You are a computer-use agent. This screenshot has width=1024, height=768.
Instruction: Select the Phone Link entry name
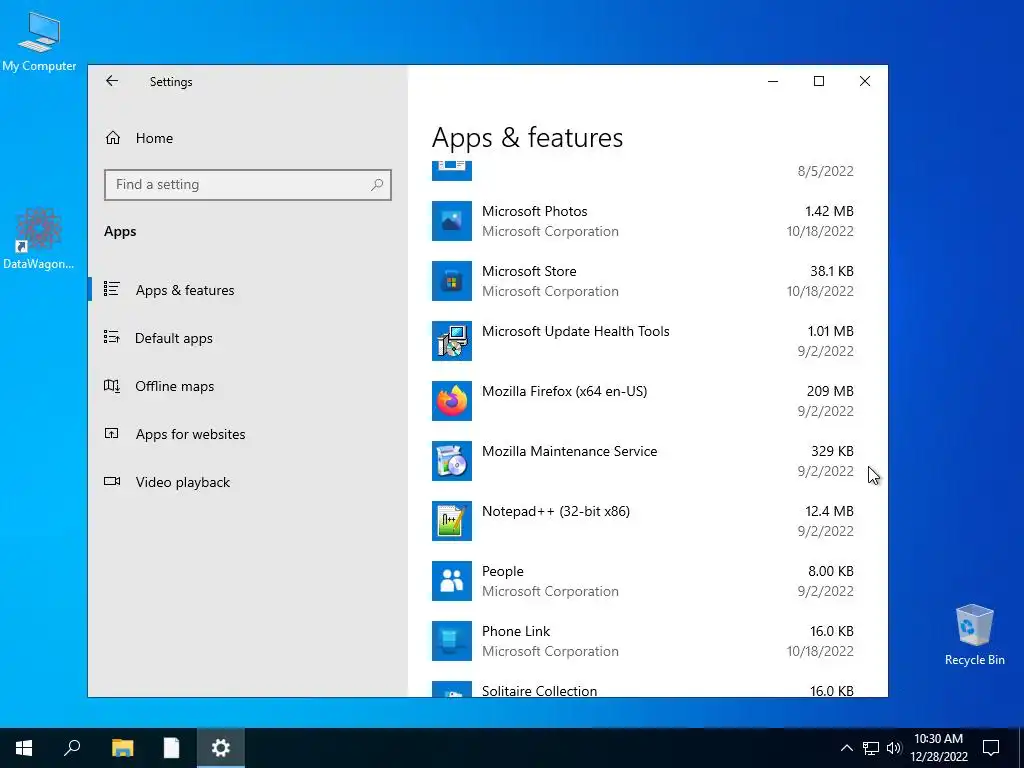point(516,632)
